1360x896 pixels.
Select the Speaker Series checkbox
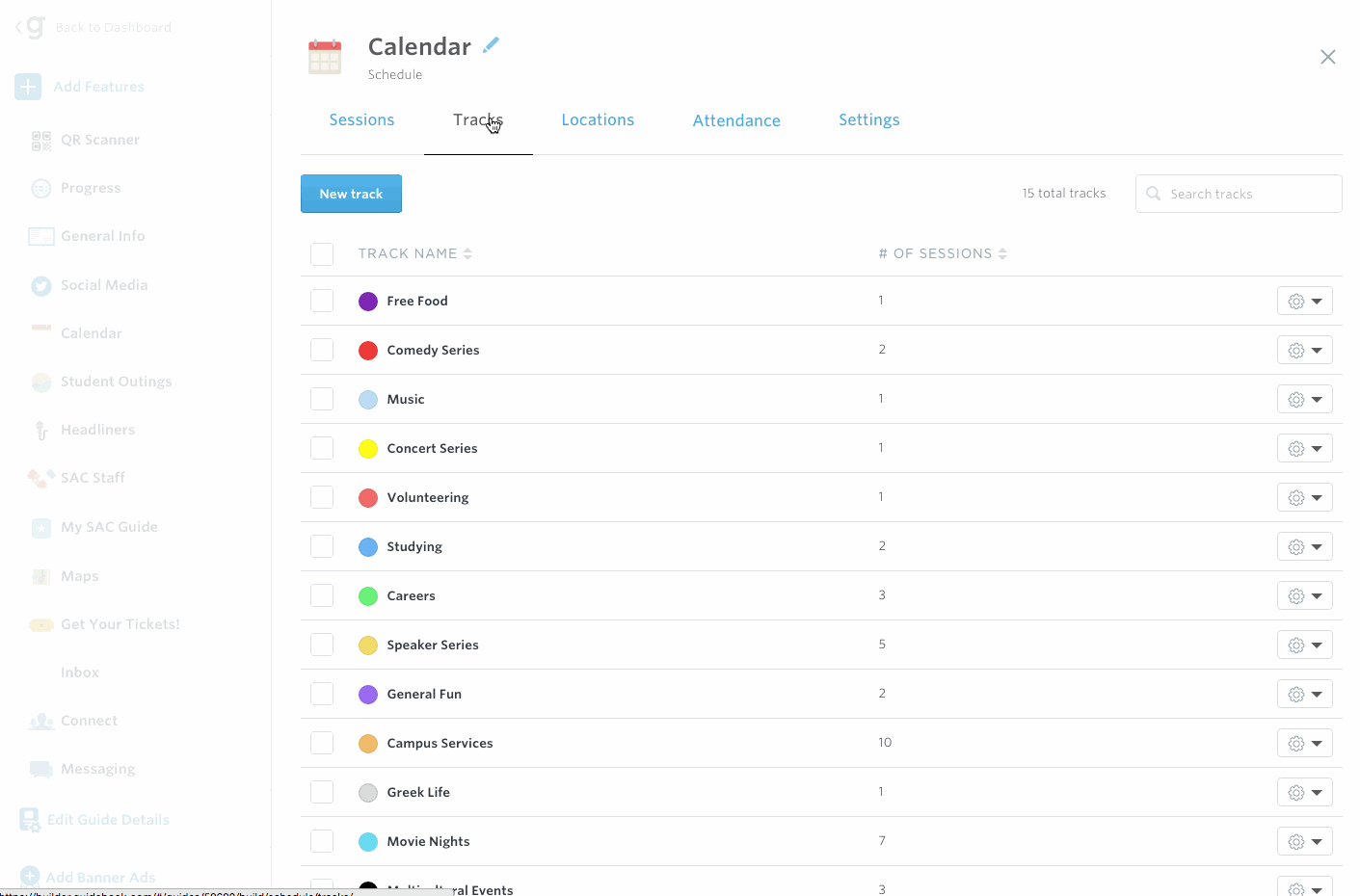tap(322, 645)
